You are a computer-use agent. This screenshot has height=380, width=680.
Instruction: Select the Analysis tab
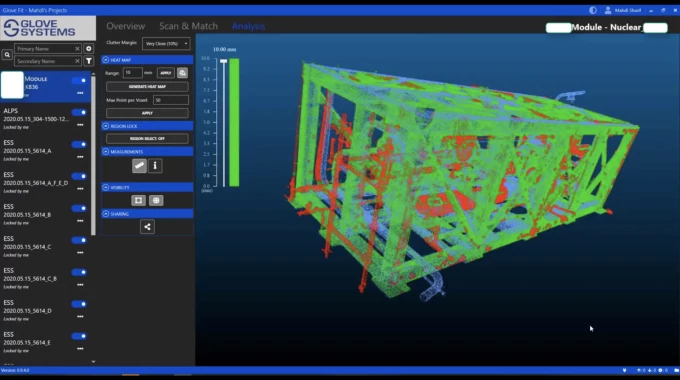click(248, 26)
